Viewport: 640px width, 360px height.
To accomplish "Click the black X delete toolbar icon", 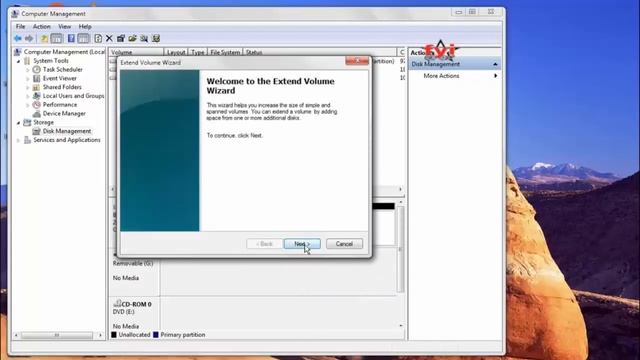I will coord(109,38).
